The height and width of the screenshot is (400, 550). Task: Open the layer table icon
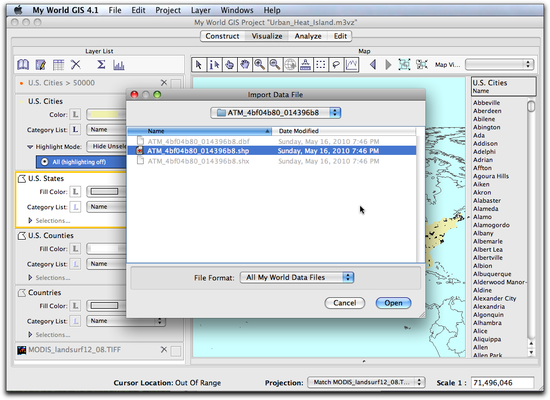(x=58, y=65)
